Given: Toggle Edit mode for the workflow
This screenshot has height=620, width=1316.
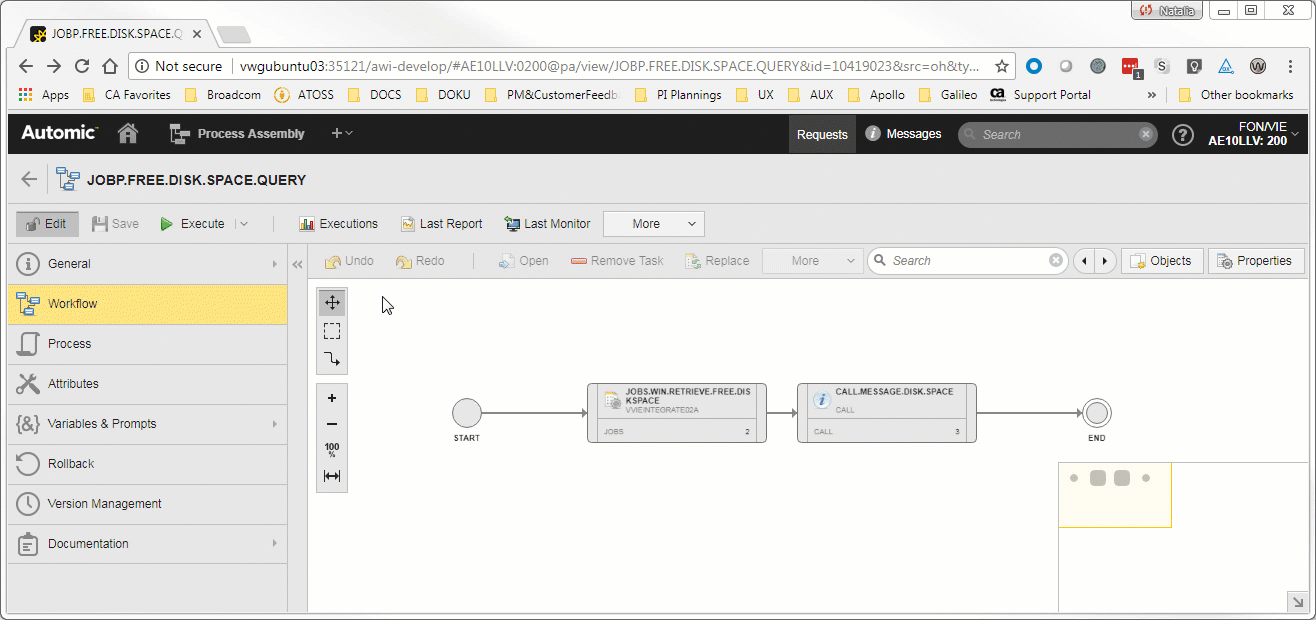Looking at the screenshot, I should [47, 224].
